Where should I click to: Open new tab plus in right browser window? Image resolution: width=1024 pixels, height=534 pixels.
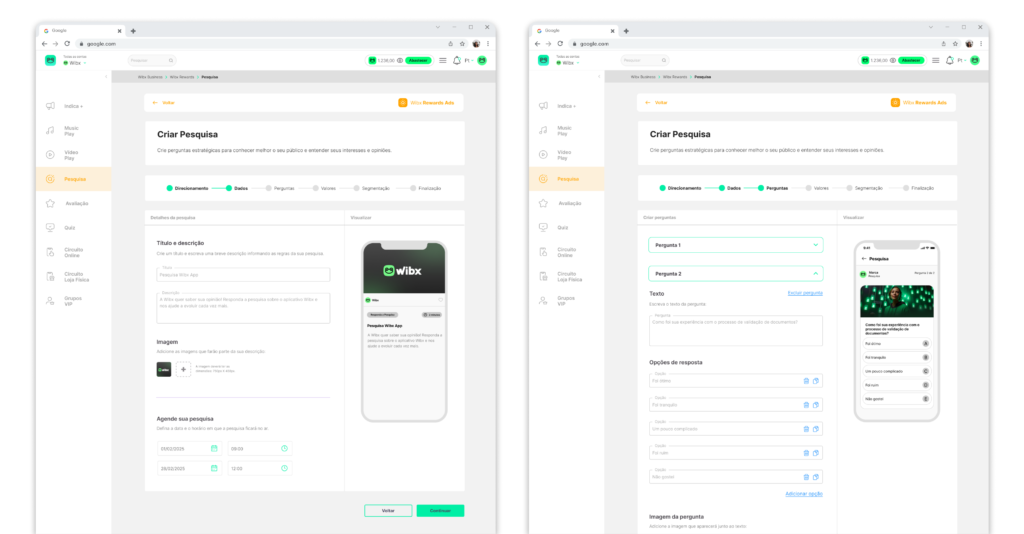(626, 31)
